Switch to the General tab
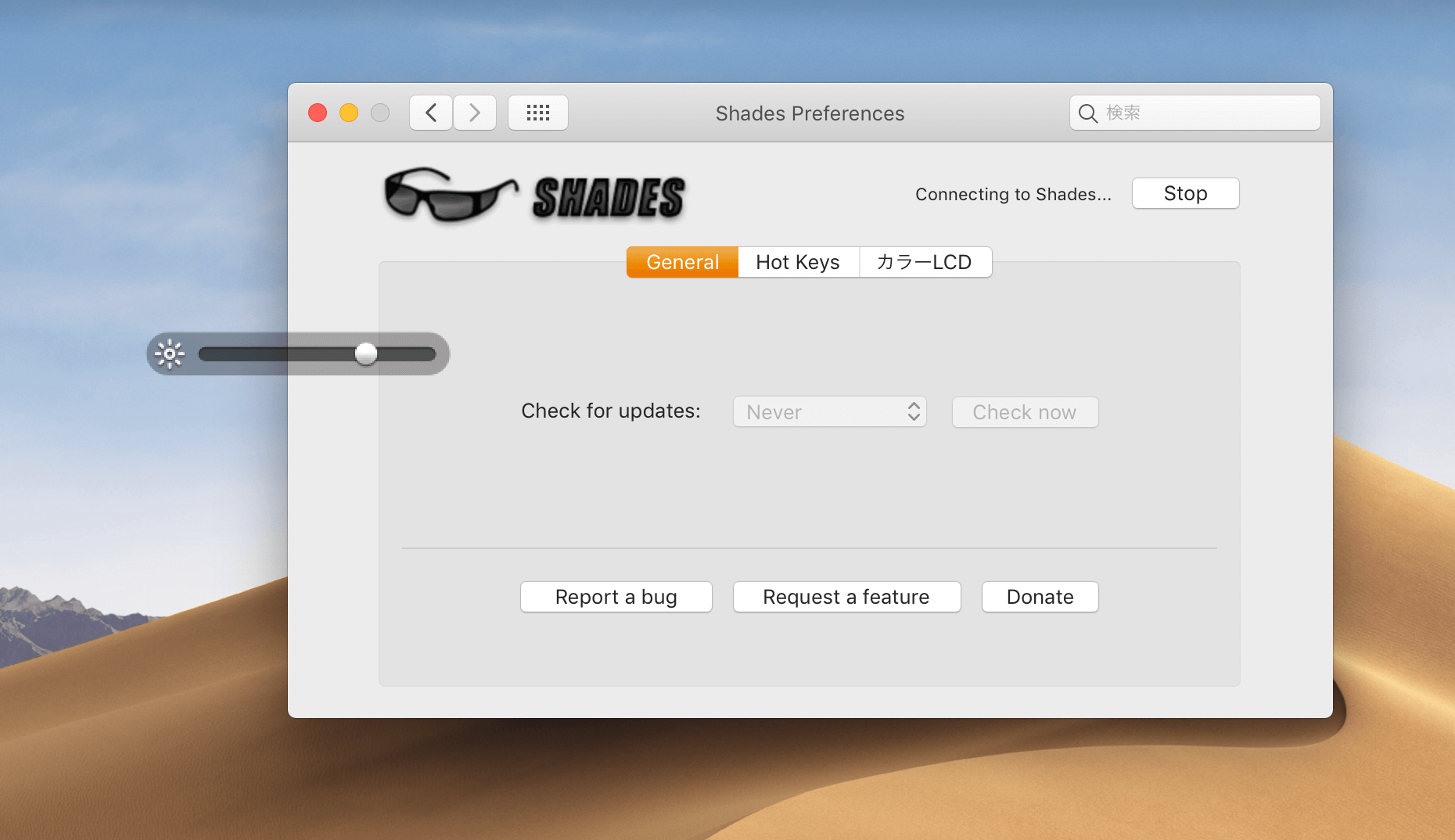 point(682,262)
